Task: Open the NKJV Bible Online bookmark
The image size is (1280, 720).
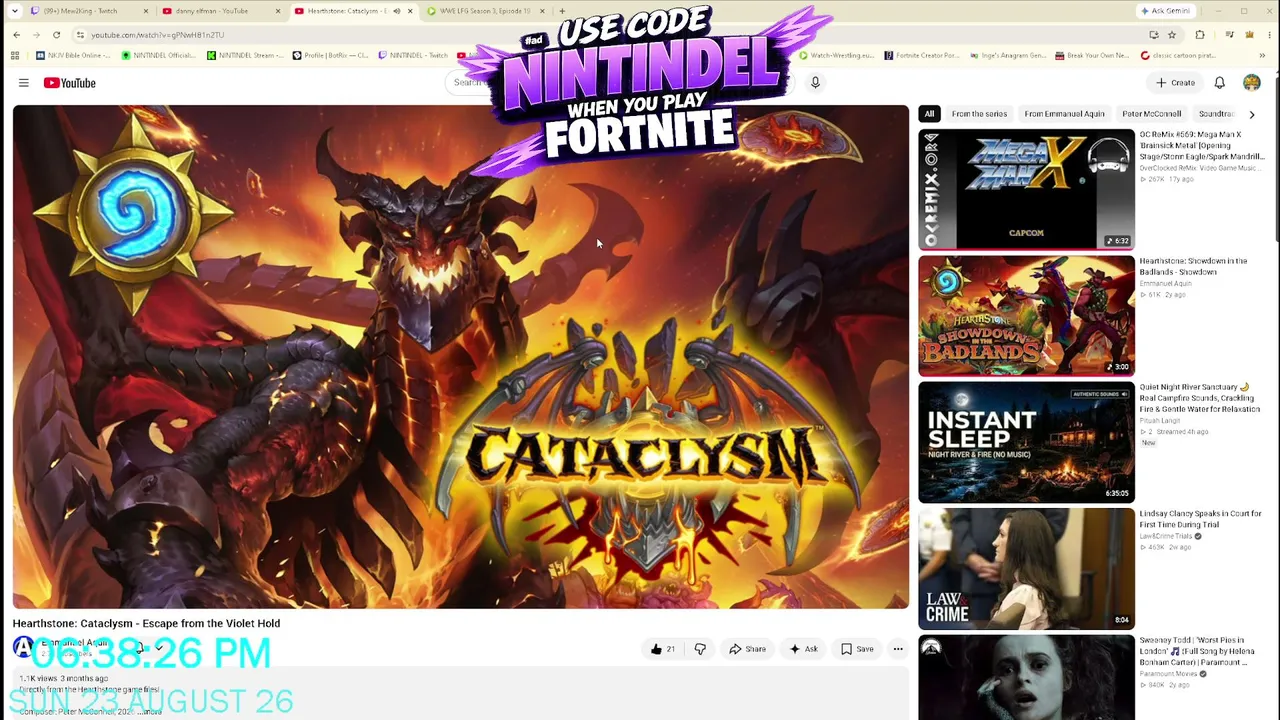Action: pos(73,56)
